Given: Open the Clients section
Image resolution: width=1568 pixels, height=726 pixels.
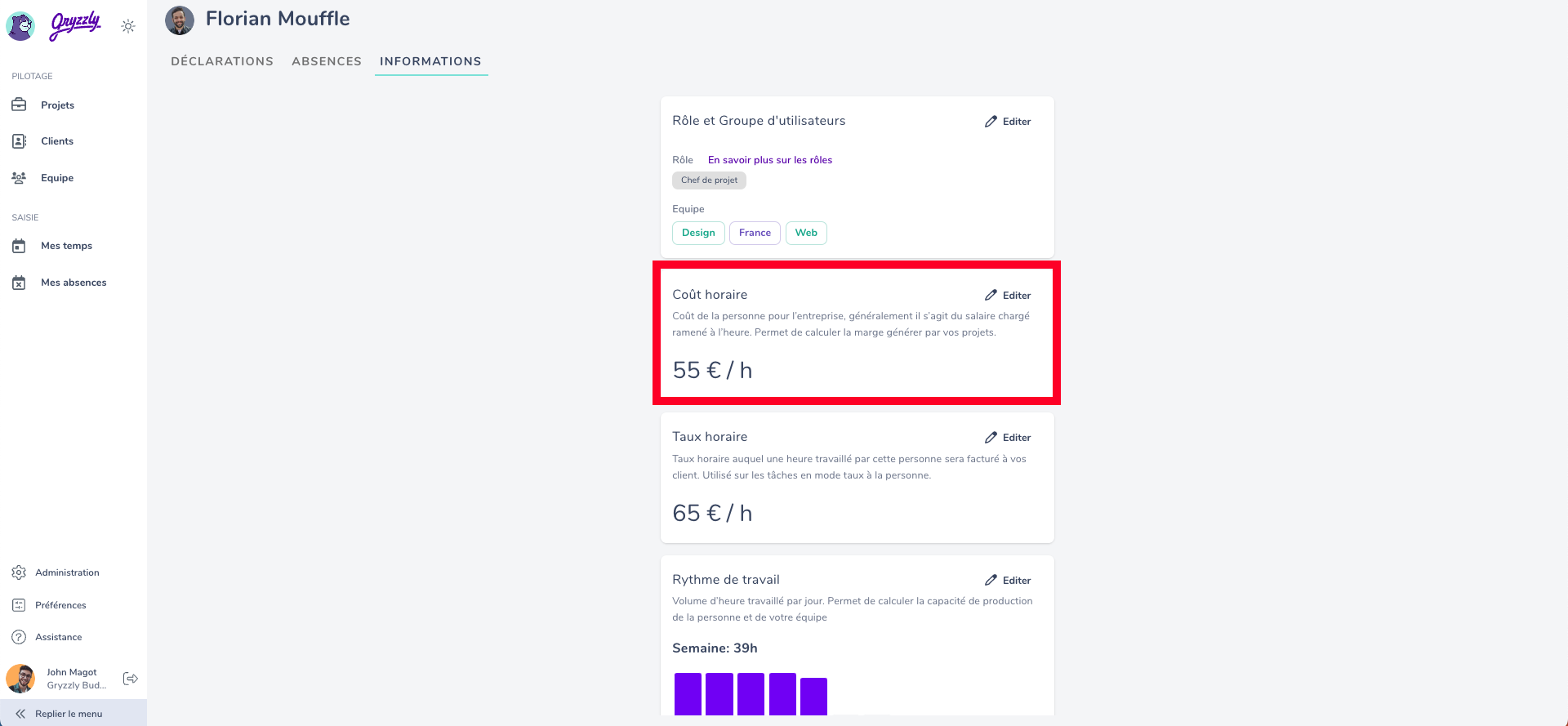Looking at the screenshot, I should tap(56, 141).
